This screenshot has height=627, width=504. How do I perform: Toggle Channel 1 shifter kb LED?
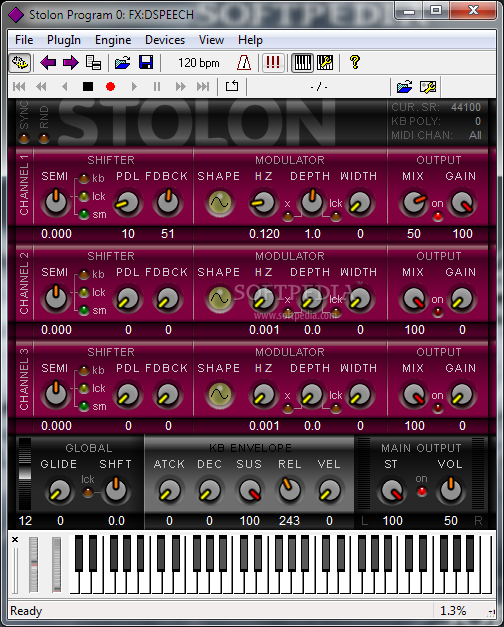[84, 178]
